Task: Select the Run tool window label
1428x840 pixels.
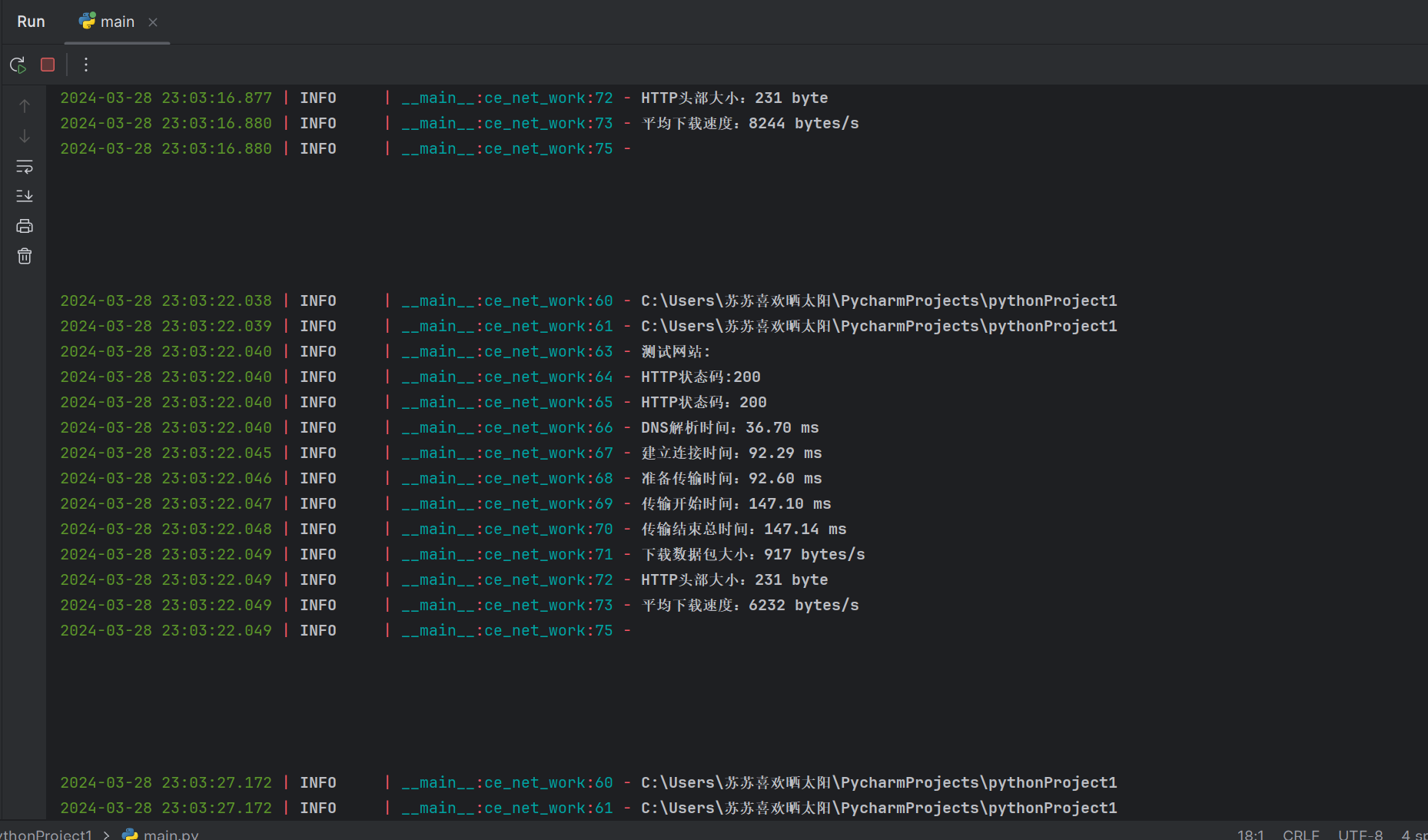Action: tap(31, 22)
